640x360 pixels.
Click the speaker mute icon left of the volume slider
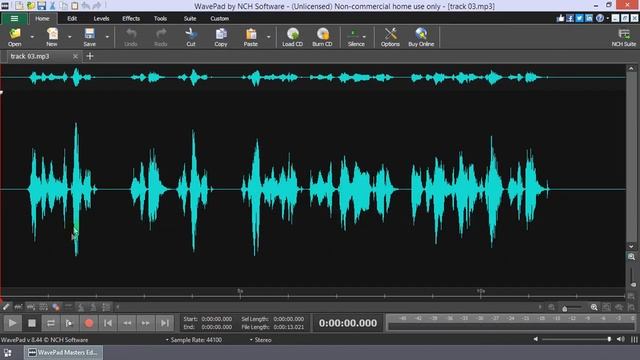click(536, 339)
